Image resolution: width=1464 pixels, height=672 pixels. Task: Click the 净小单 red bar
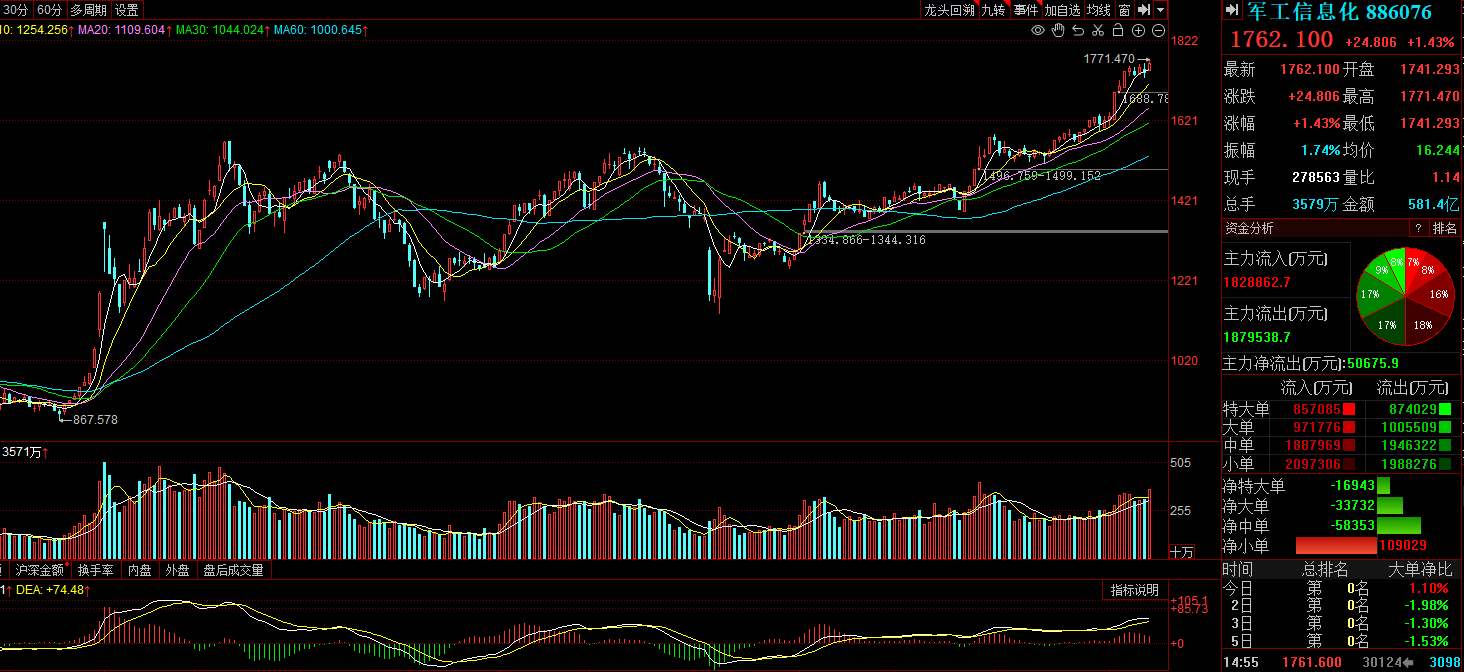click(1335, 545)
